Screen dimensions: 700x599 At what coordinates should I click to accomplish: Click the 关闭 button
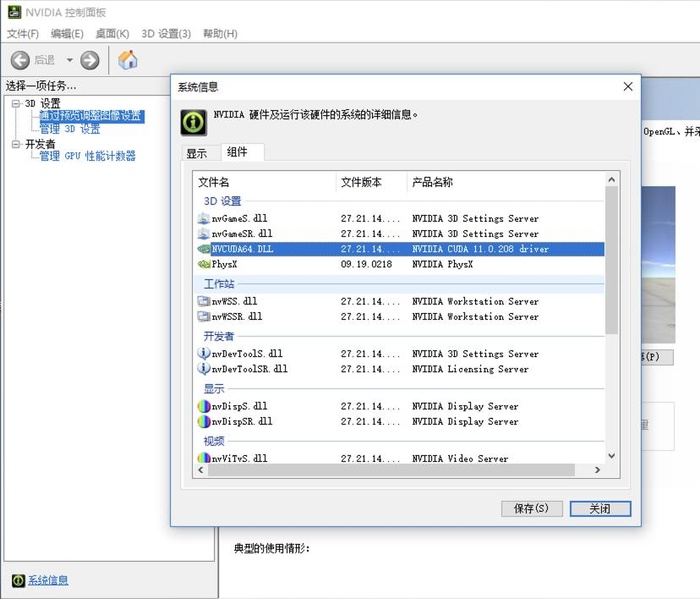[600, 509]
